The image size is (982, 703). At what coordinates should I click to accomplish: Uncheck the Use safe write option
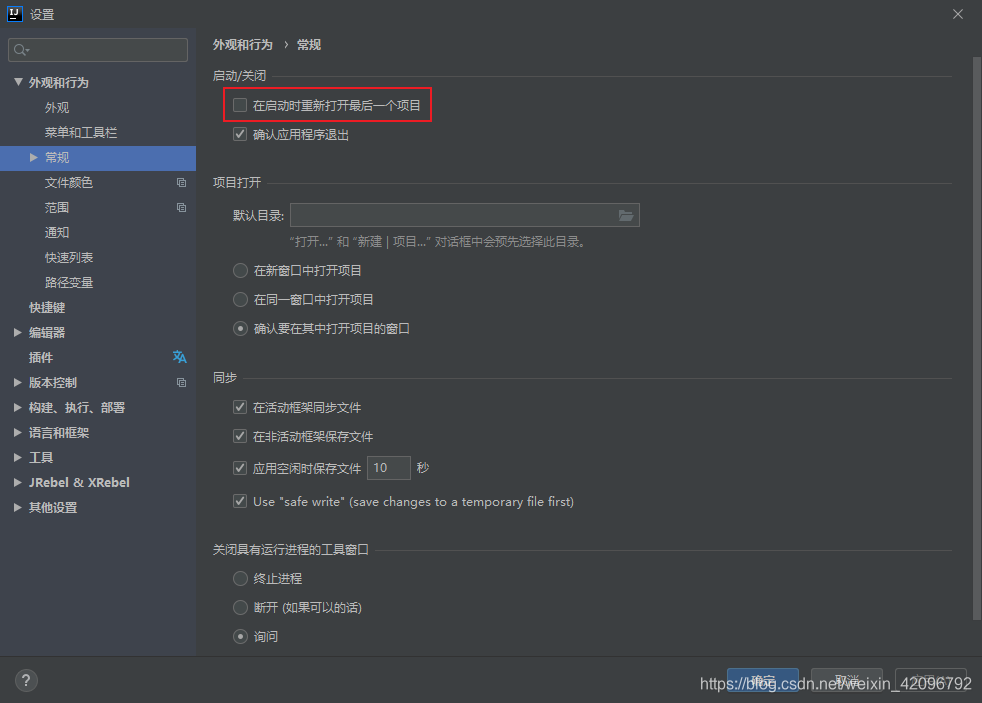tap(240, 501)
